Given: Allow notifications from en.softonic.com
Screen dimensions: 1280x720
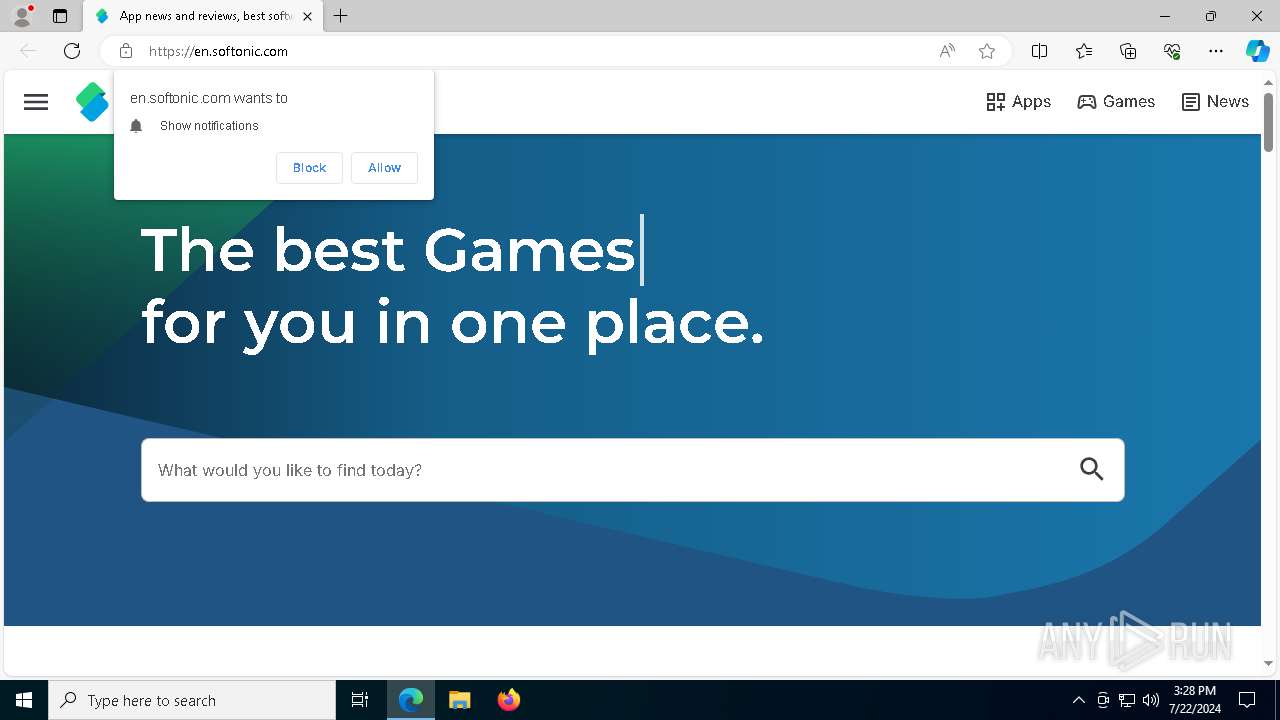Looking at the screenshot, I should point(384,168).
